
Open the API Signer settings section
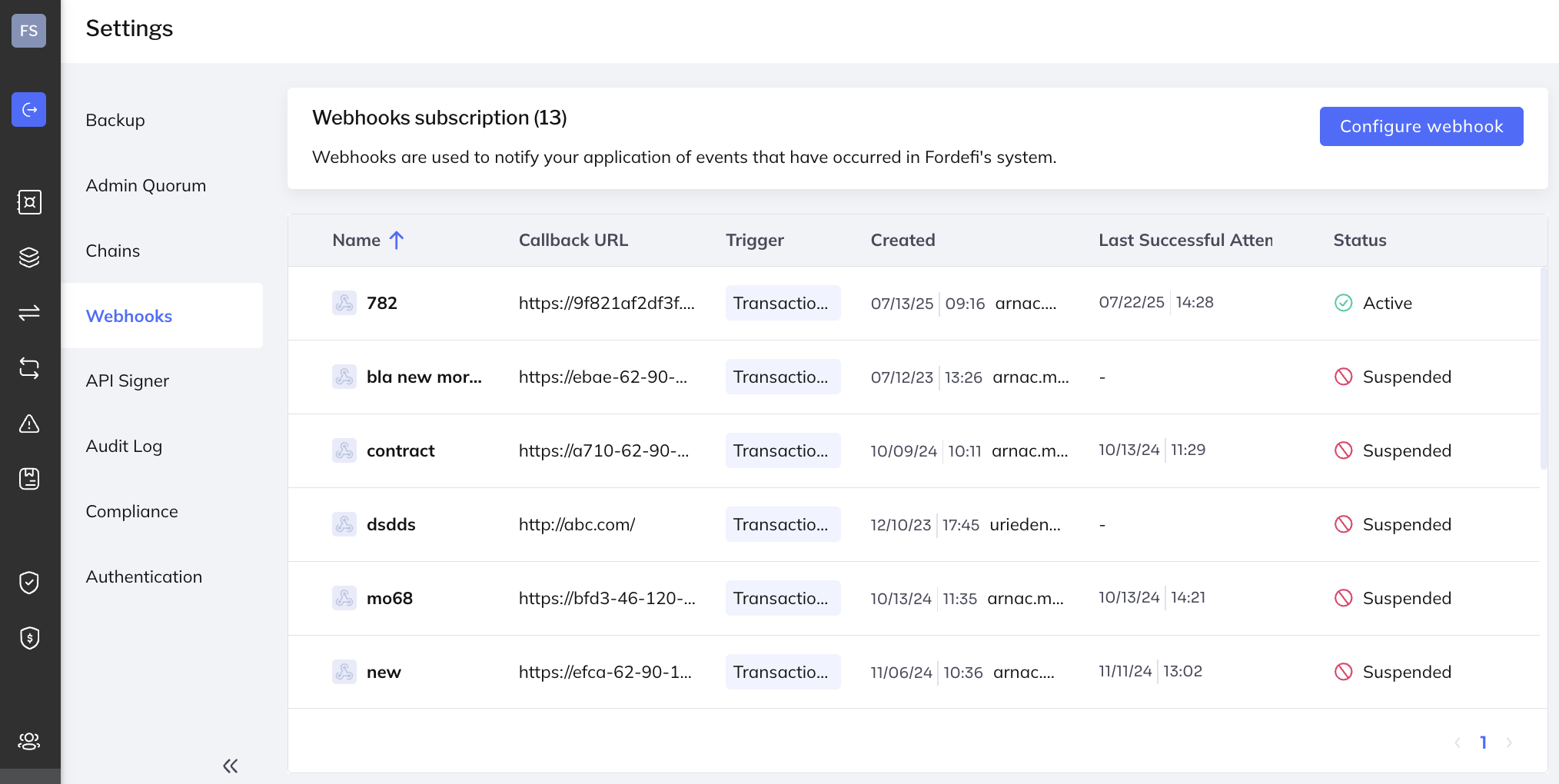pos(128,381)
